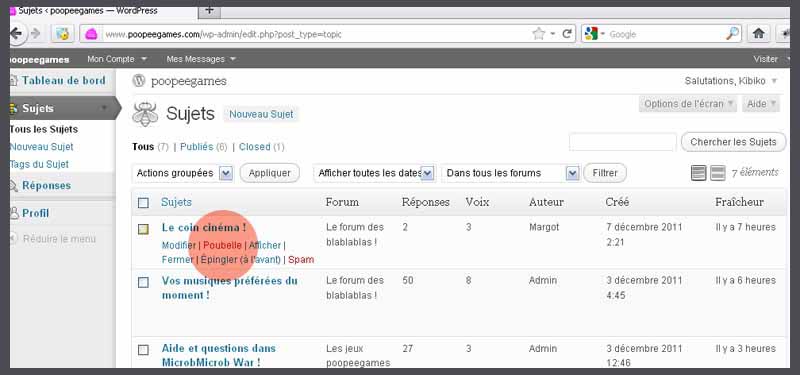Click the pink site identity icon
The image size is (800, 375).
91,35
